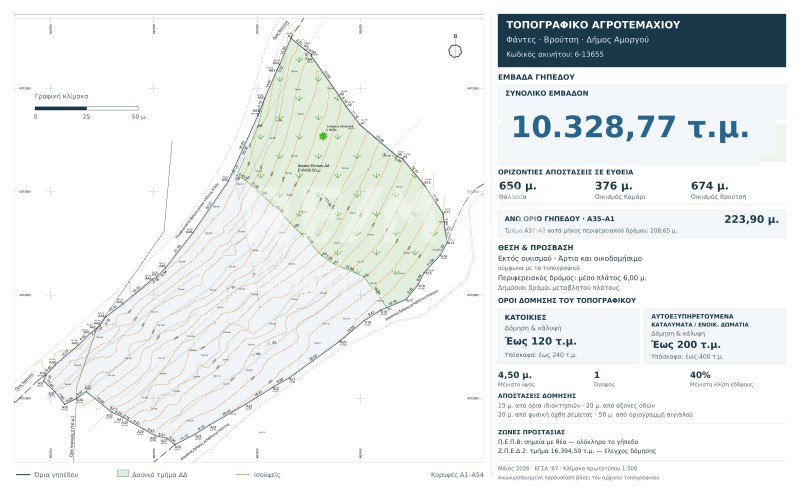Click the green tree symbol on the map
Screen dimensions: 800x487
tap(322, 136)
